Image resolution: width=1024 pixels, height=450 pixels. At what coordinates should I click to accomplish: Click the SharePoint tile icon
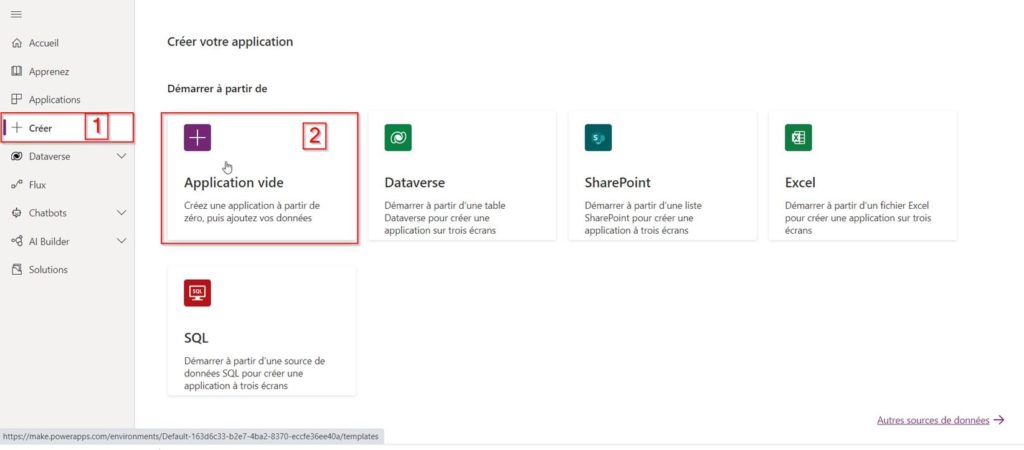598,138
